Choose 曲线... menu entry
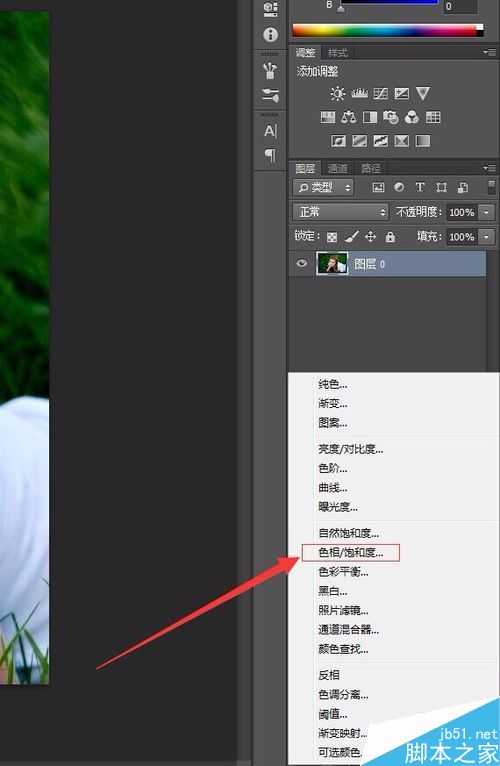Image resolution: width=500 pixels, height=766 pixels. pyautogui.click(x=333, y=488)
